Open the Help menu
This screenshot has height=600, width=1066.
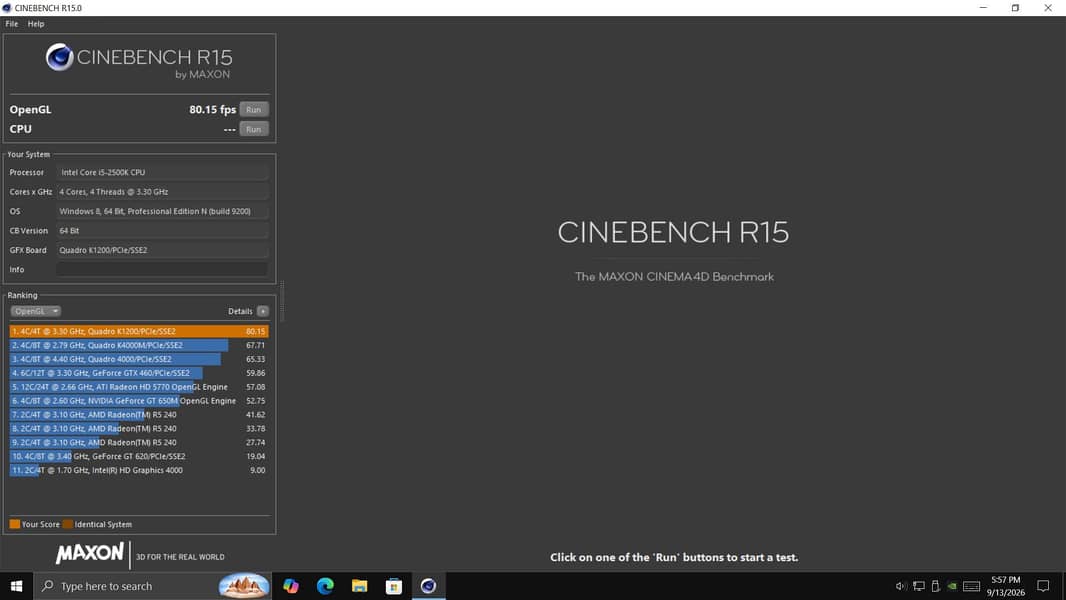pyautogui.click(x=36, y=24)
